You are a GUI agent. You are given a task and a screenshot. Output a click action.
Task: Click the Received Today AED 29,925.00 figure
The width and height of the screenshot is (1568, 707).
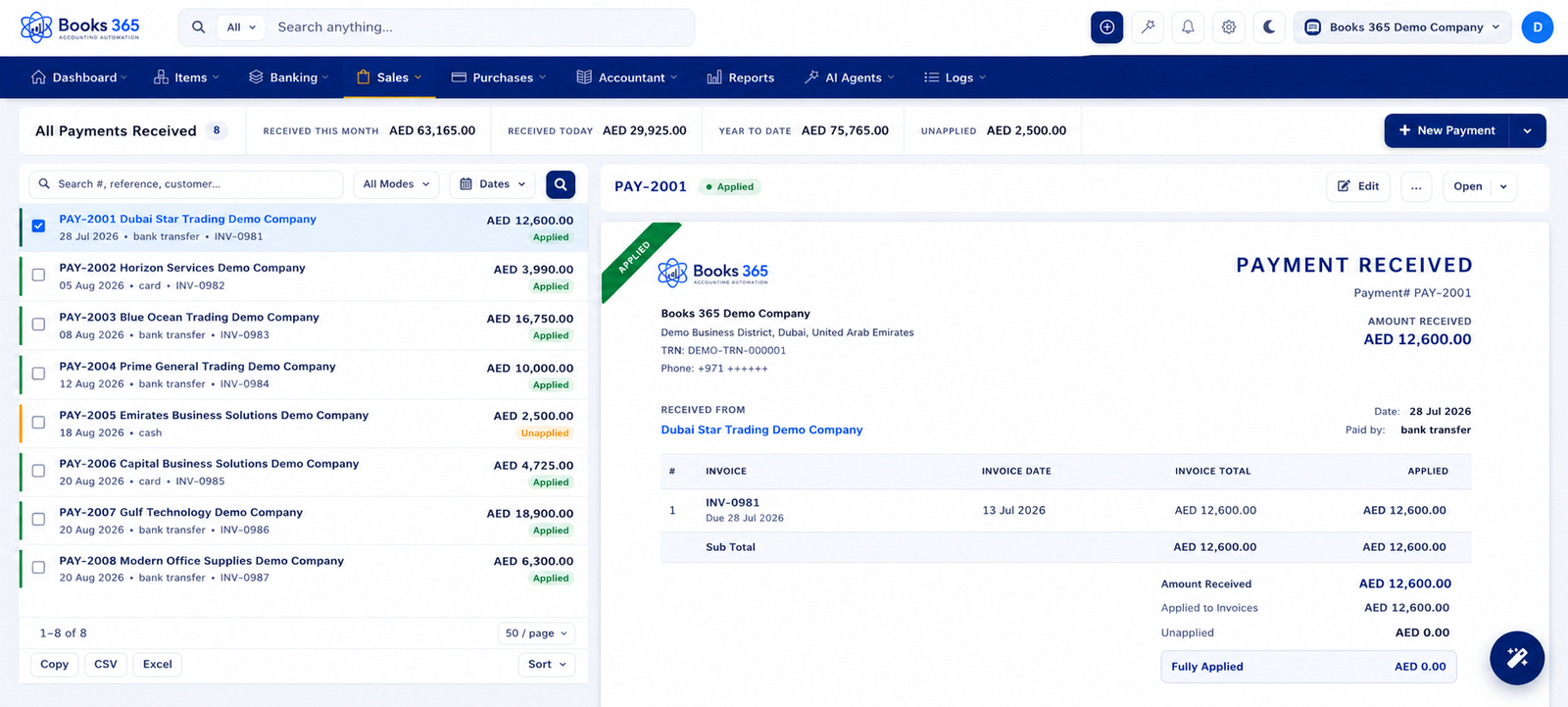[x=645, y=130]
